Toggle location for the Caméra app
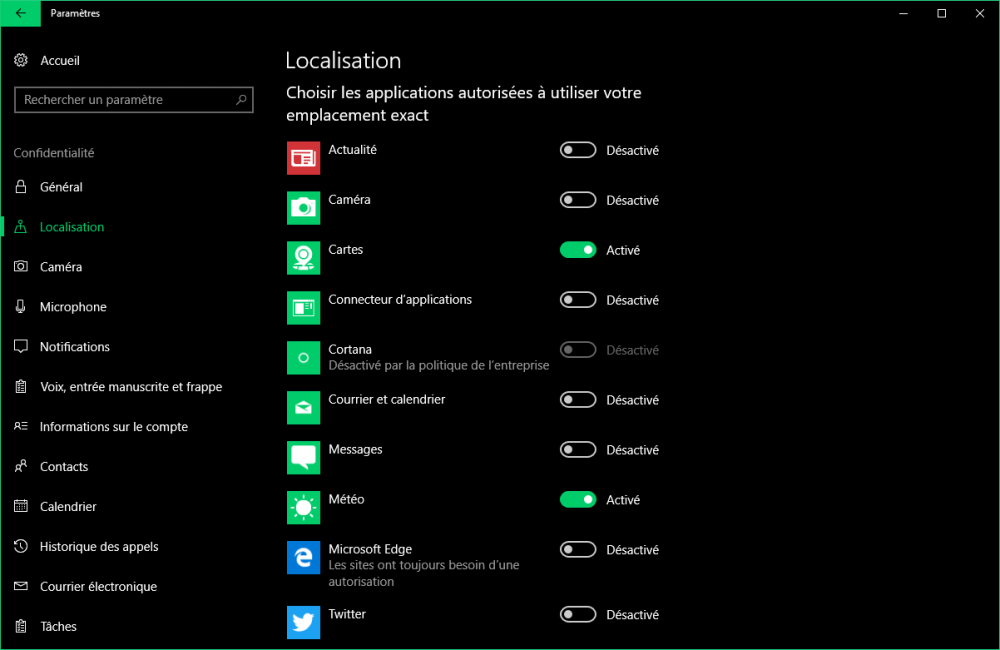This screenshot has height=650, width=1000. tap(578, 200)
